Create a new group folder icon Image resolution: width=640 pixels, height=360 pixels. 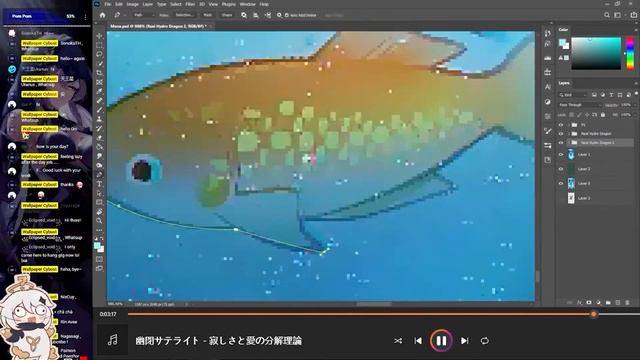coord(608,302)
